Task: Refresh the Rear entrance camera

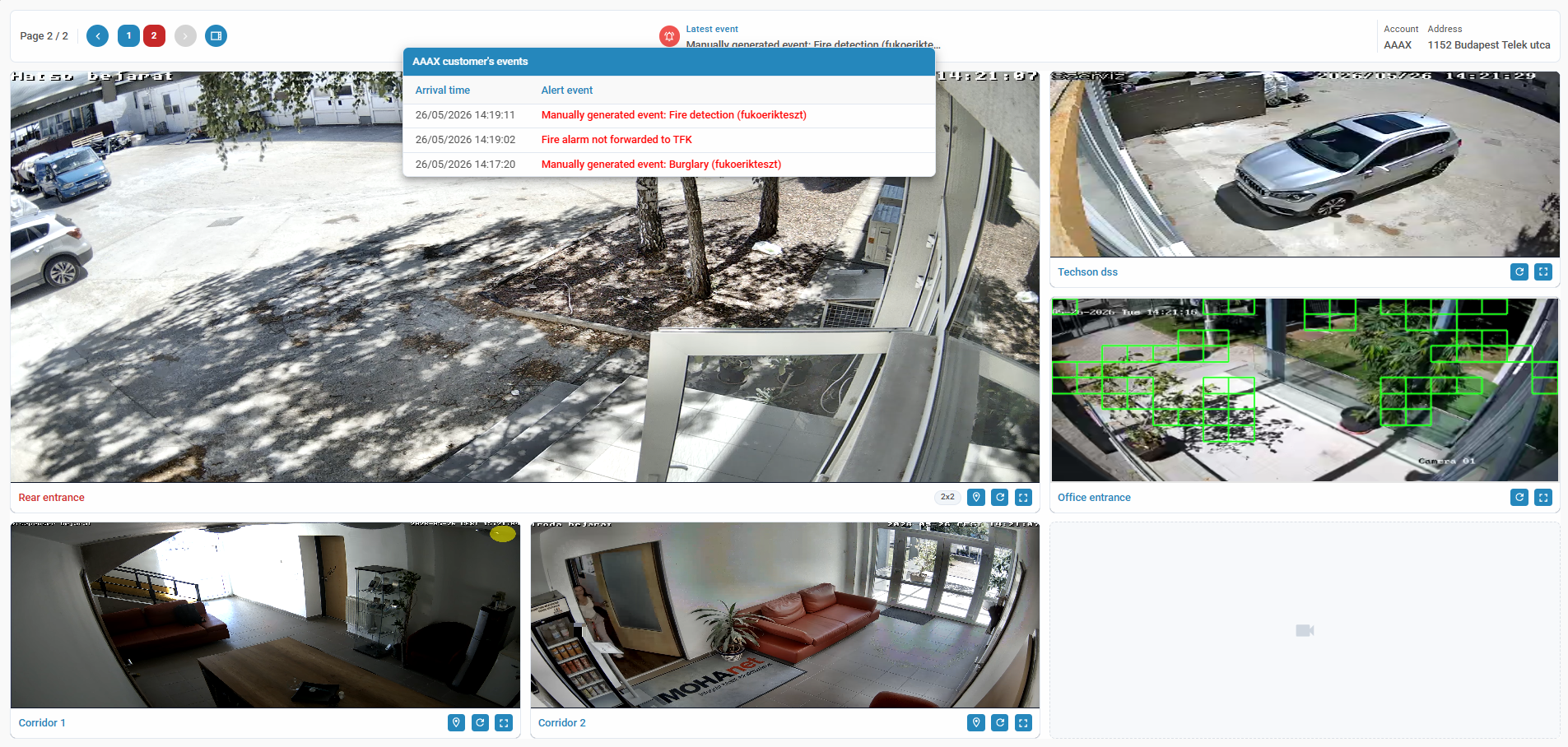Action: pos(1000,497)
